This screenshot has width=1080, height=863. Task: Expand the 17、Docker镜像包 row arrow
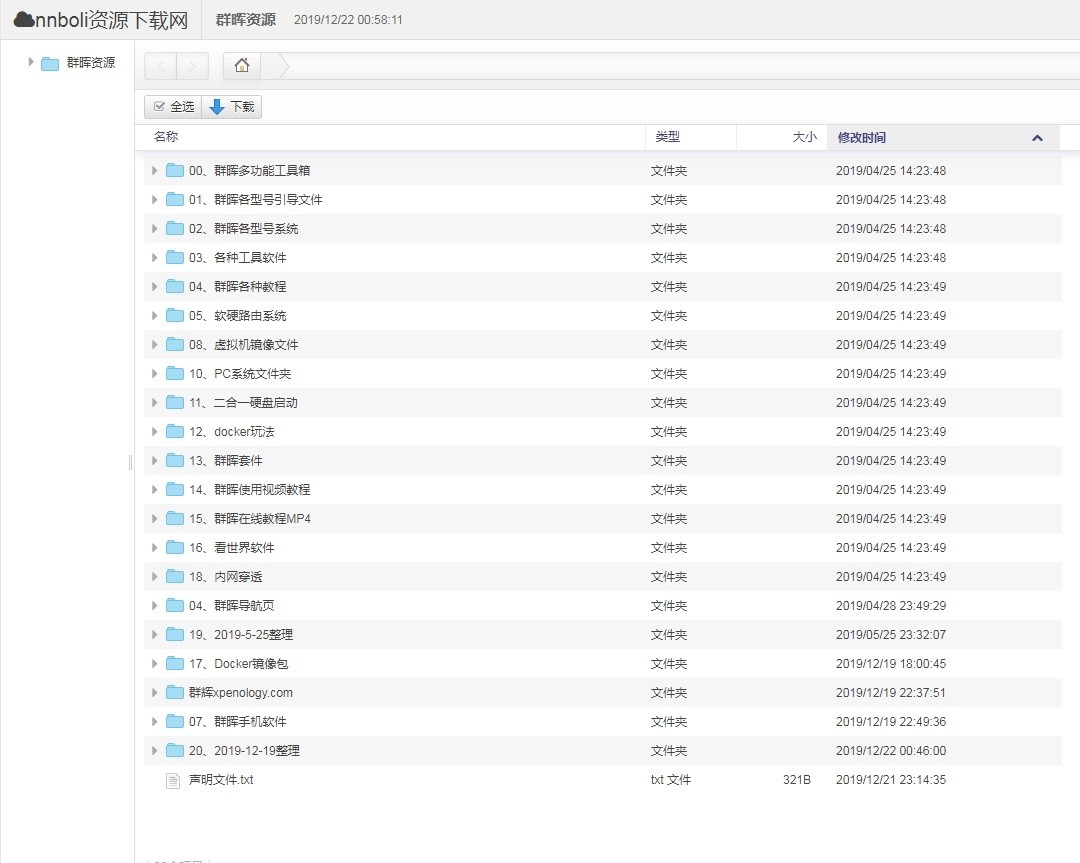[154, 663]
